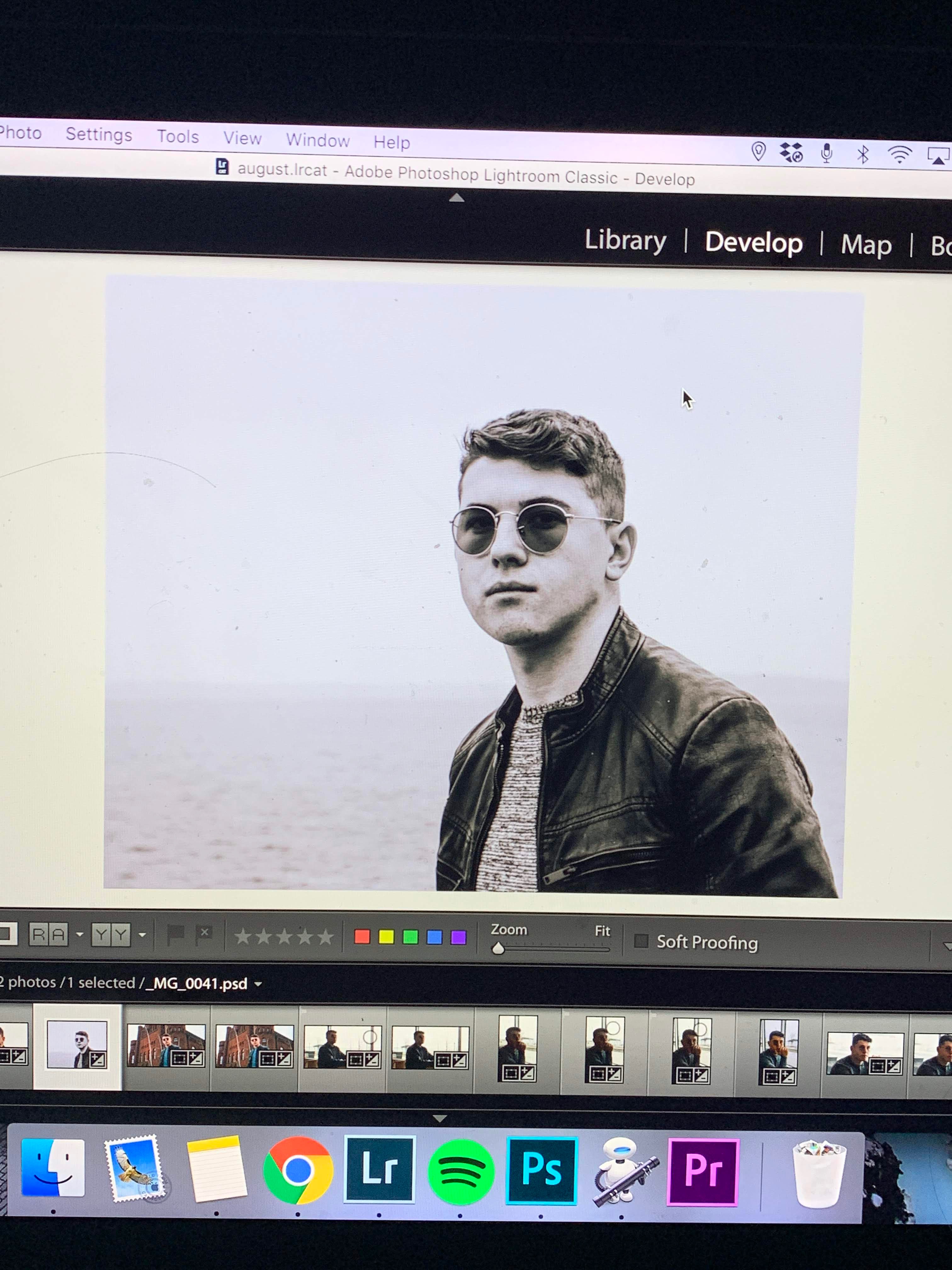
Task: Open the Y|Y compare view dropdown arrow
Action: coord(142,934)
